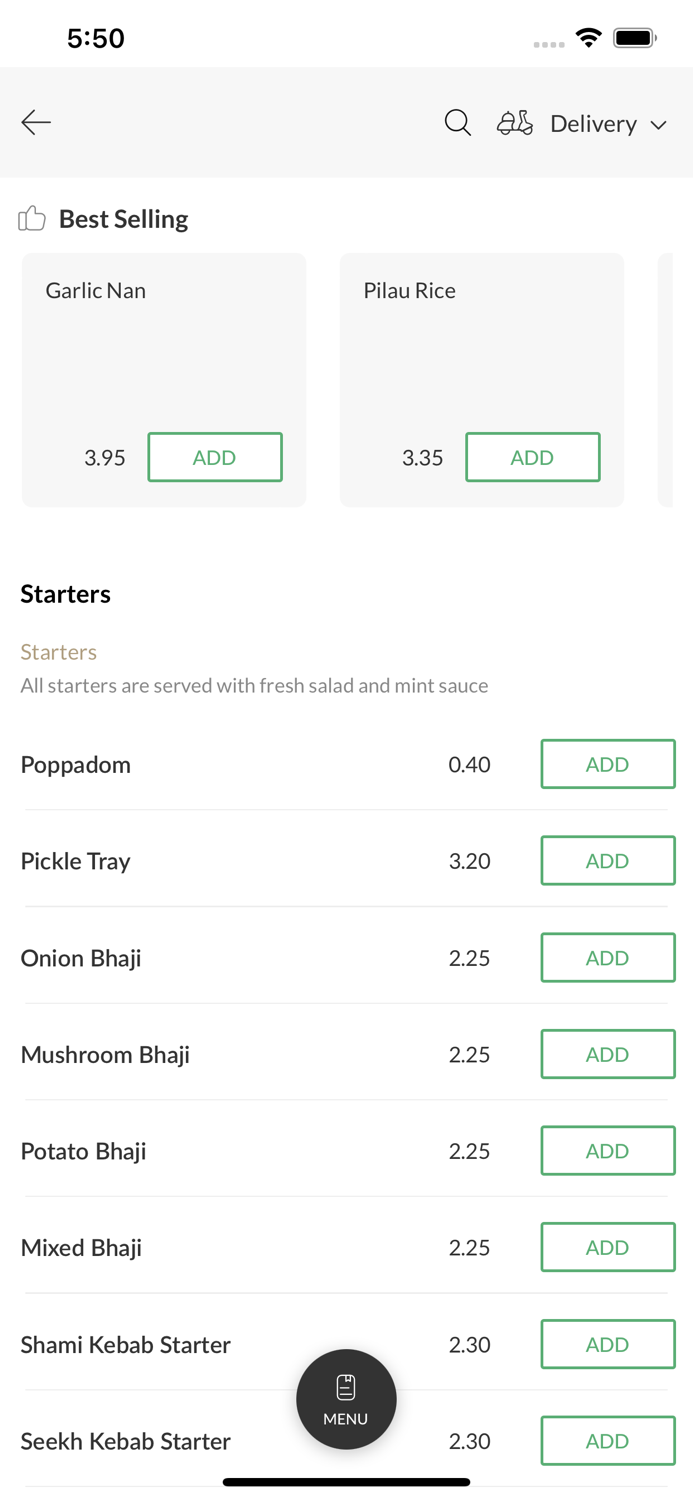Viewport: 693px width, 1500px height.
Task: Tap the delivery scooter icon in header
Action: (x=514, y=122)
